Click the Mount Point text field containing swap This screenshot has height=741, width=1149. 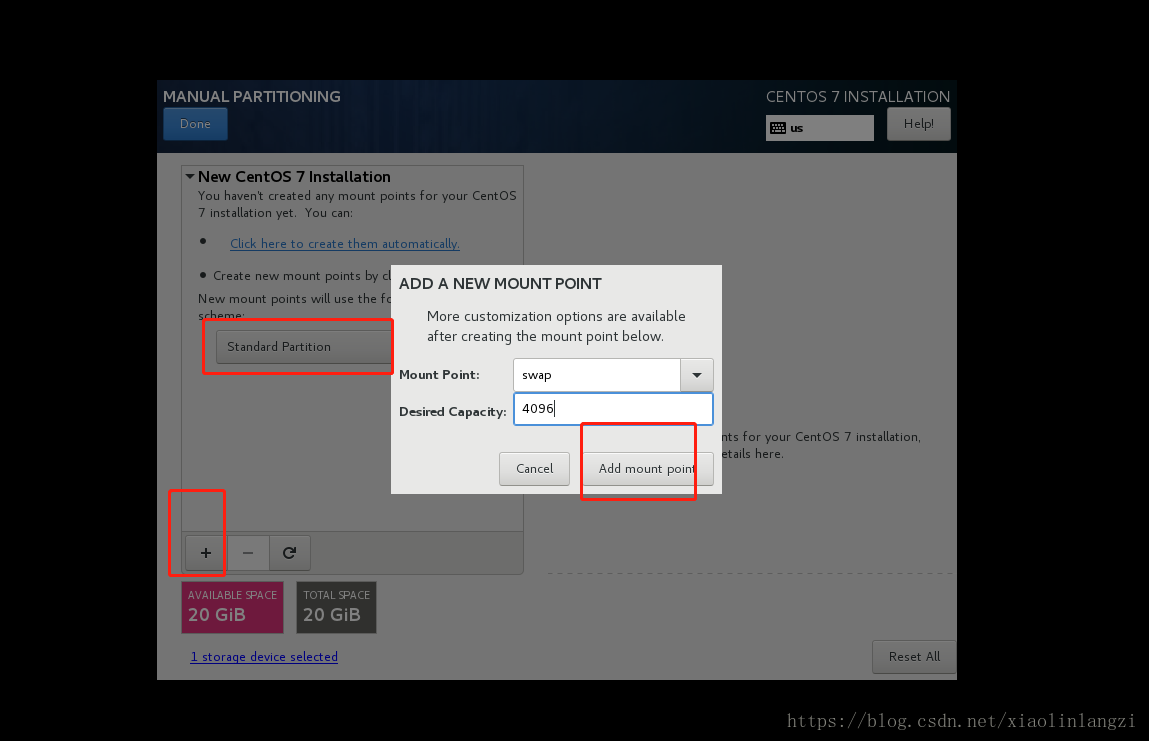coord(597,375)
